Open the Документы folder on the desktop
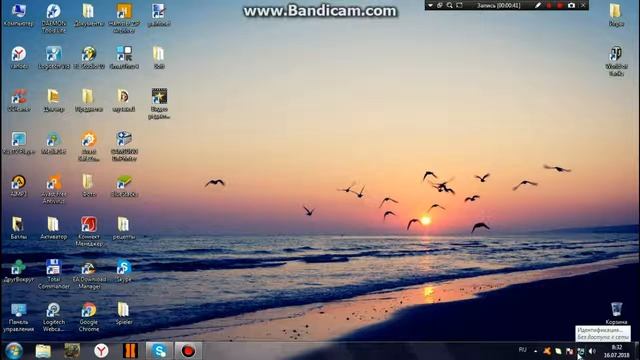Screen dimensions: 640x360 89,15
